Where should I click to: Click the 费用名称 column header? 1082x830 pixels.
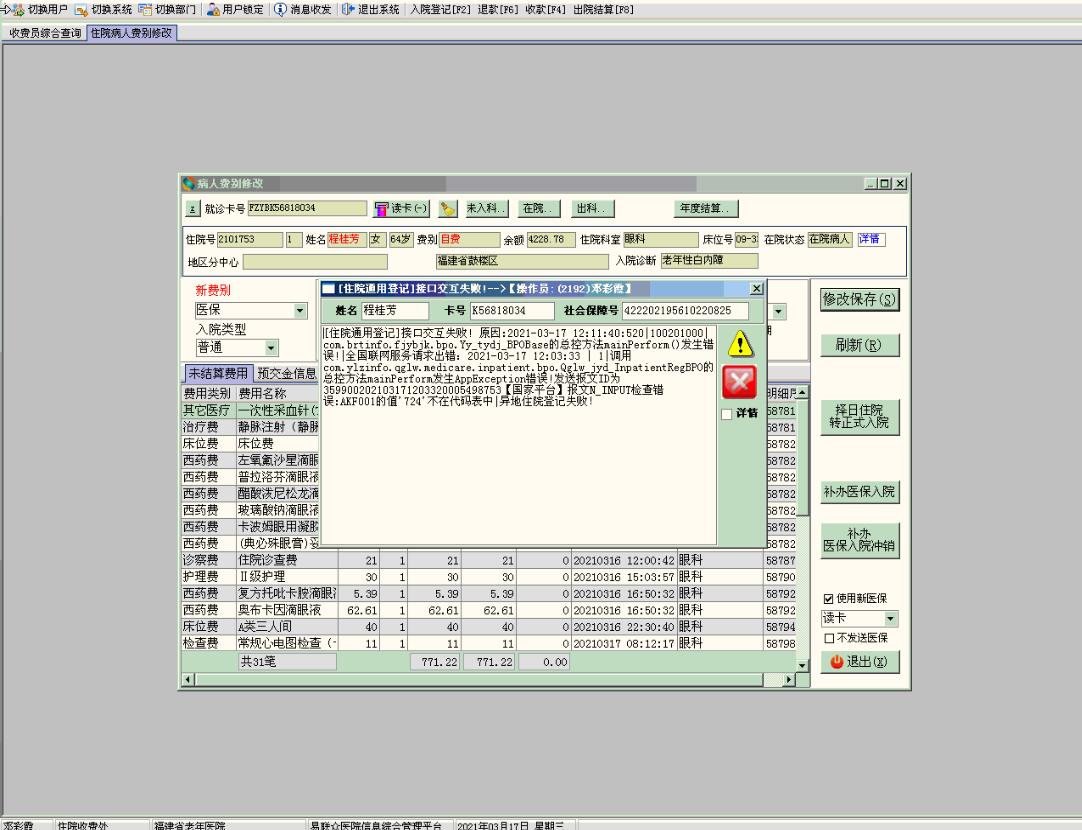click(277, 393)
